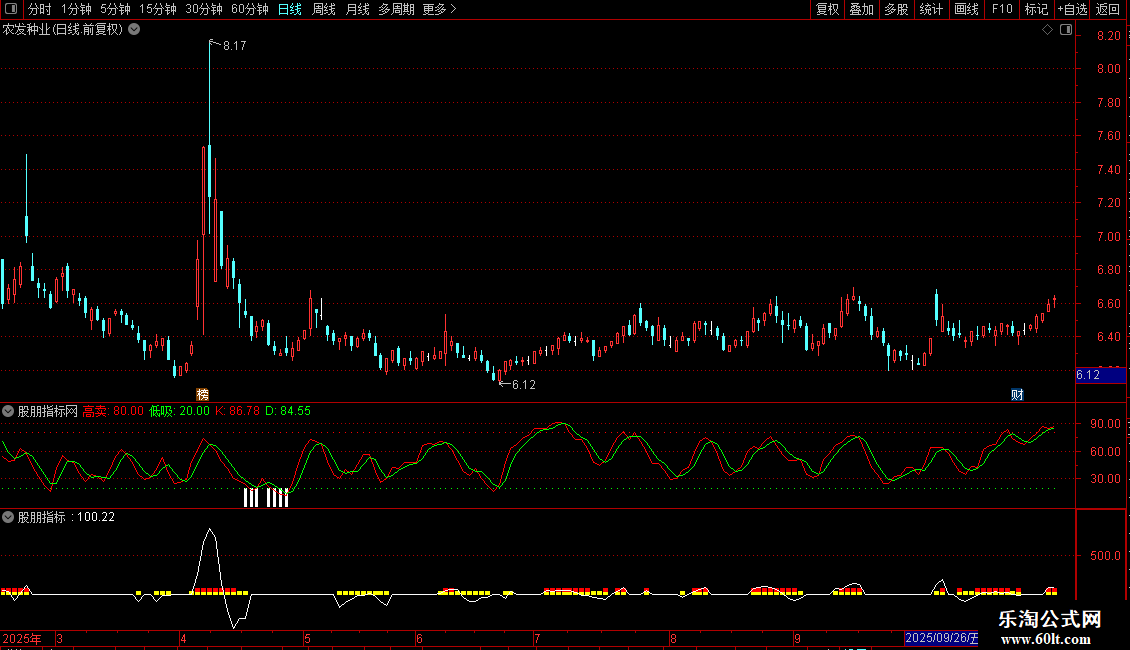Click the 6.12 low price label on chart
Screen dimensions: 1130x650
point(523,385)
